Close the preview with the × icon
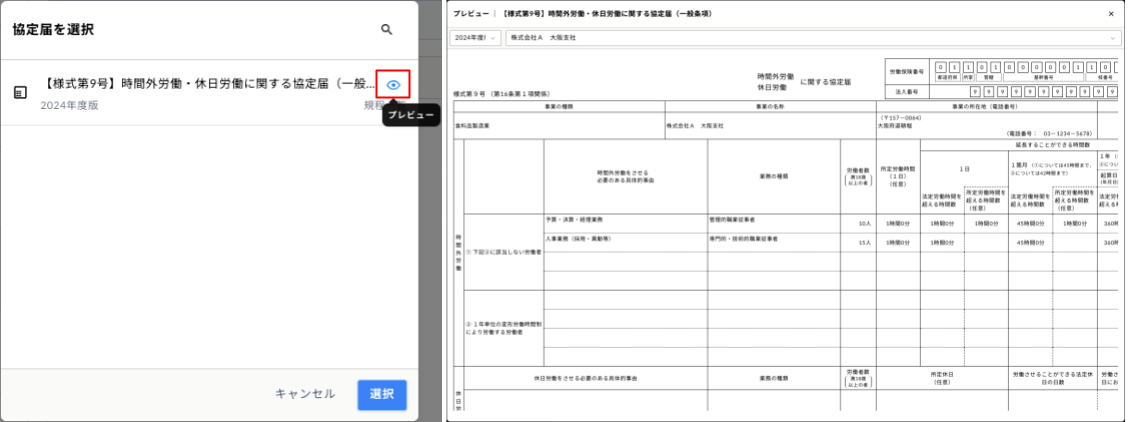The height and width of the screenshot is (422, 1133). pos(1111,14)
